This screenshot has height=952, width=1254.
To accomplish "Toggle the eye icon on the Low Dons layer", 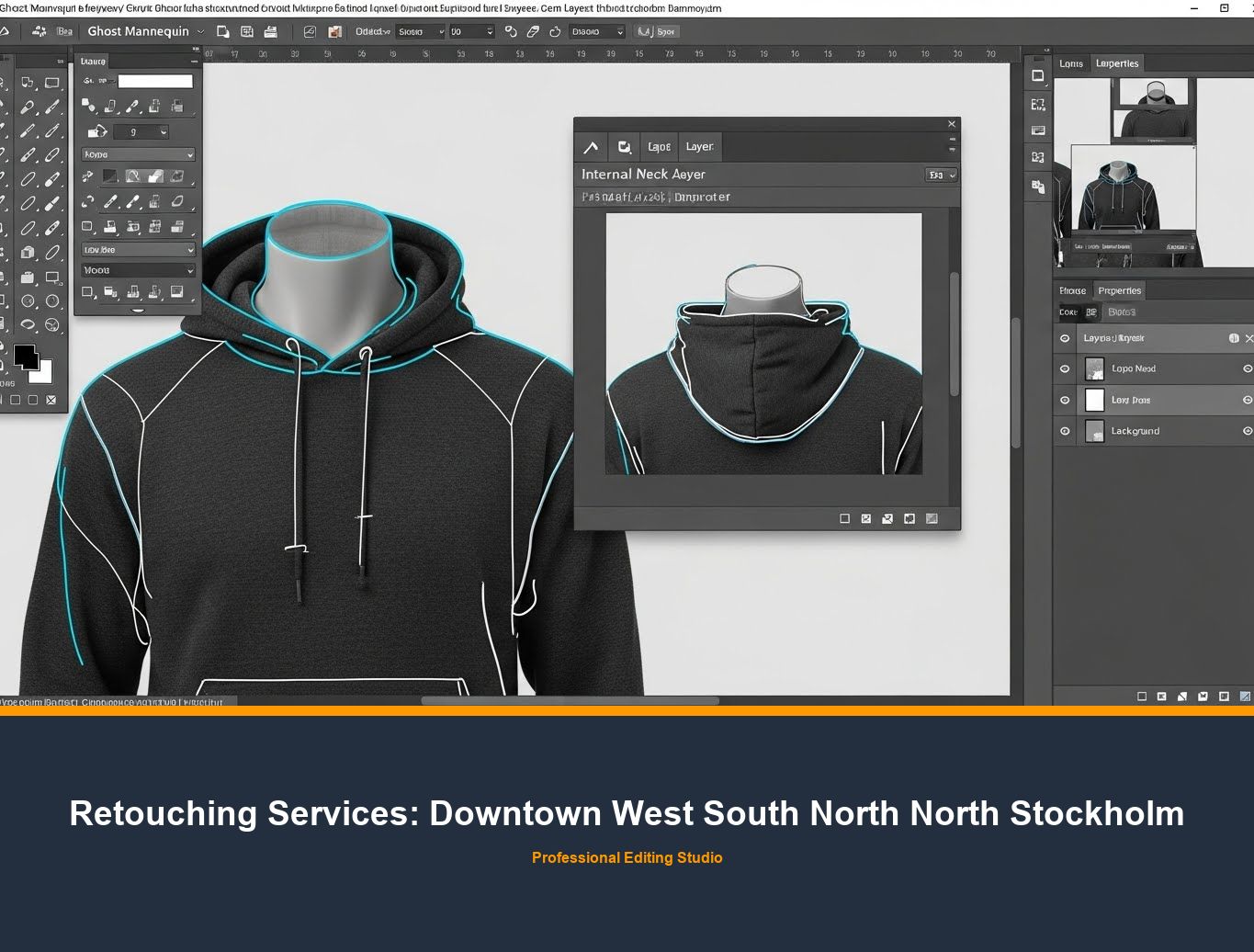I will click(x=1065, y=400).
